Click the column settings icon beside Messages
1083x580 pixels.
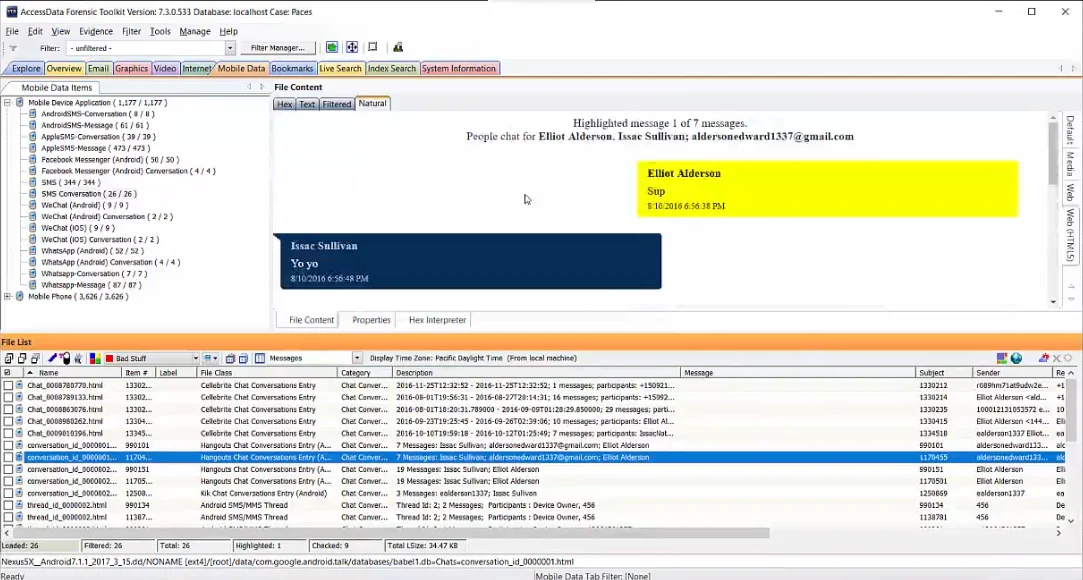tap(260, 358)
